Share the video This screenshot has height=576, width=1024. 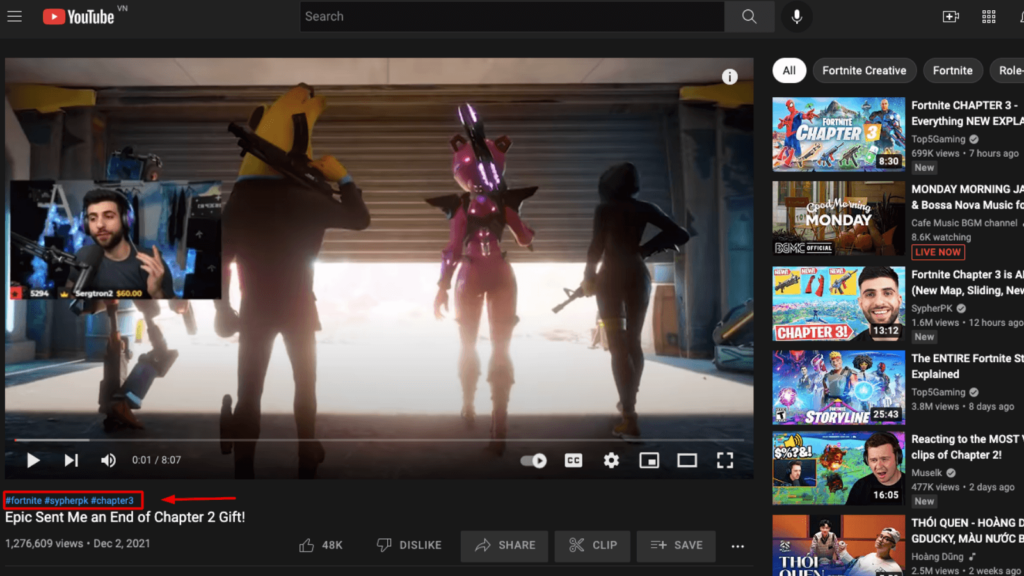[x=505, y=545]
